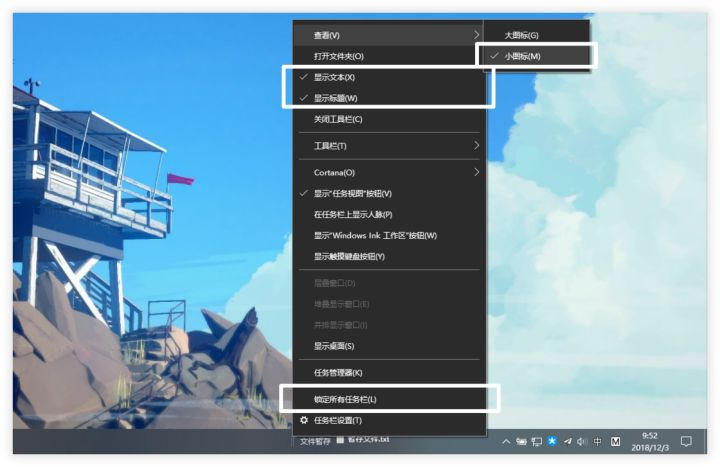Click the paper plane tray icon
This screenshot has width=720, height=467.
pos(568,441)
